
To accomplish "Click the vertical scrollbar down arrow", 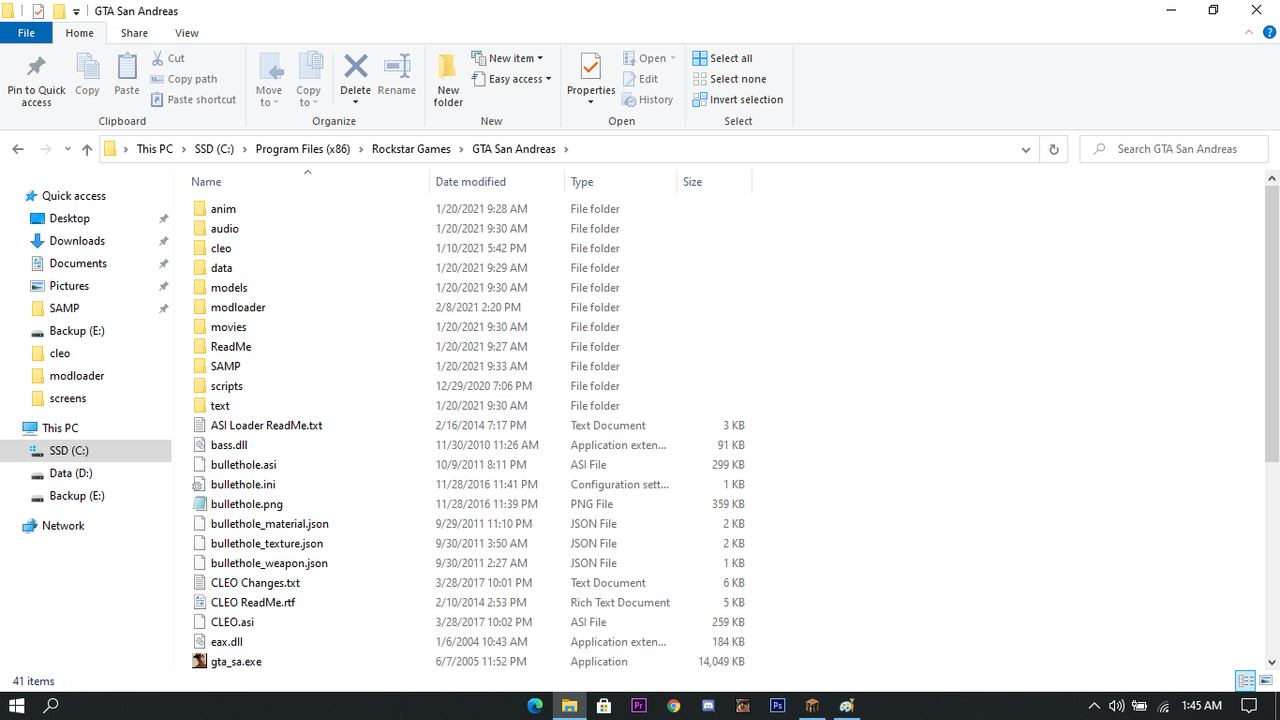I will (1273, 662).
